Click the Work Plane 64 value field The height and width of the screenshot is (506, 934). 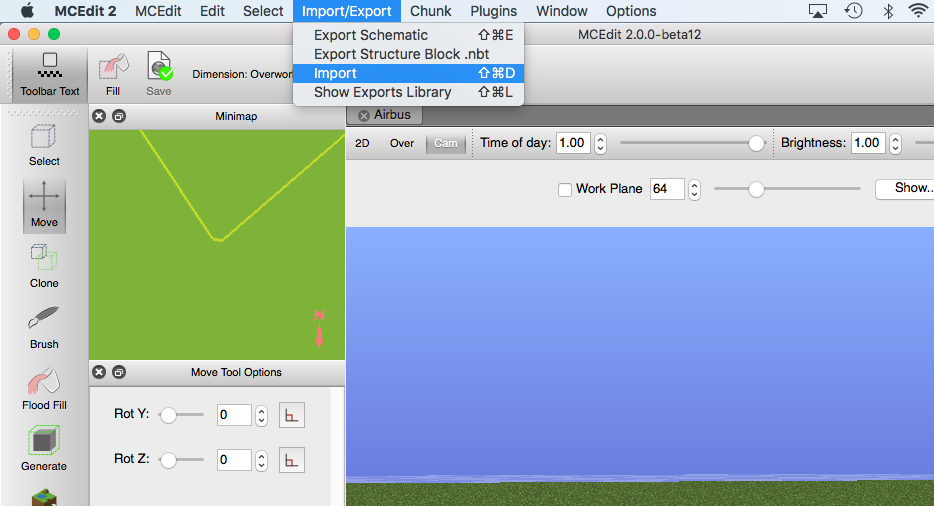click(667, 189)
